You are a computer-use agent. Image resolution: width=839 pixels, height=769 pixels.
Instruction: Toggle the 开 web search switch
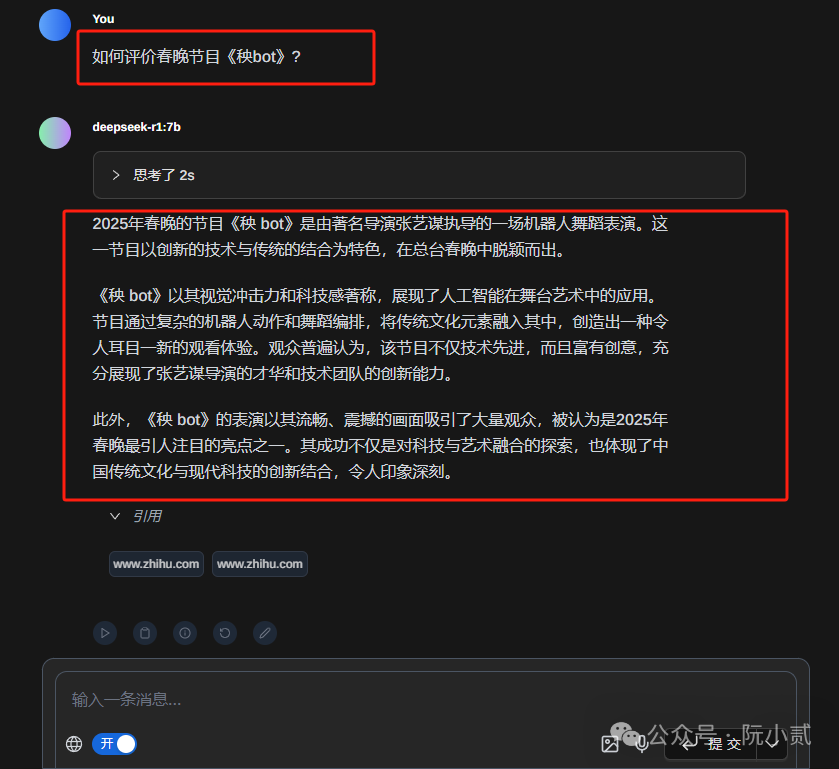point(115,744)
